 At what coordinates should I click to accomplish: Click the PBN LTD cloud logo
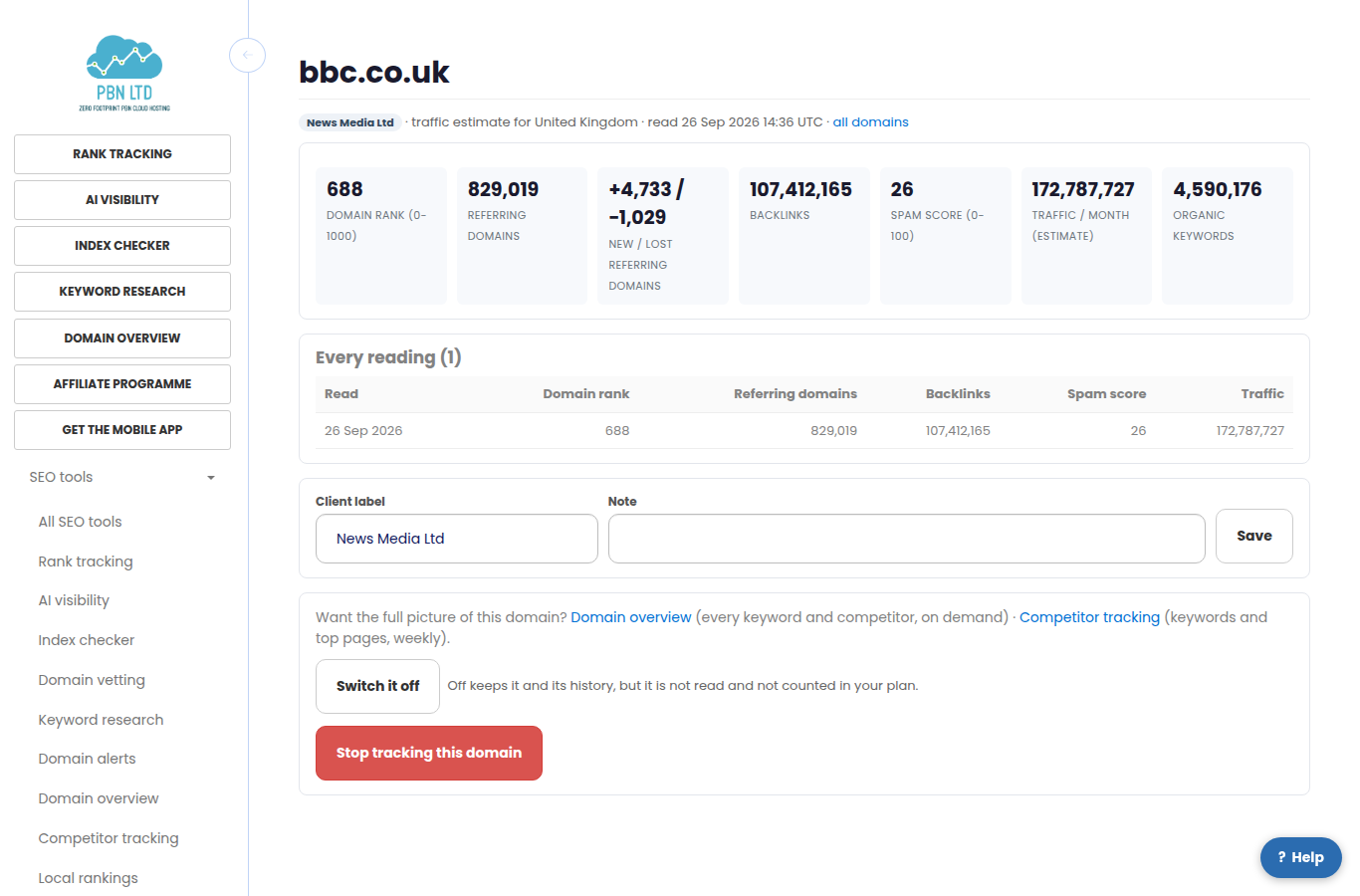pos(124,74)
